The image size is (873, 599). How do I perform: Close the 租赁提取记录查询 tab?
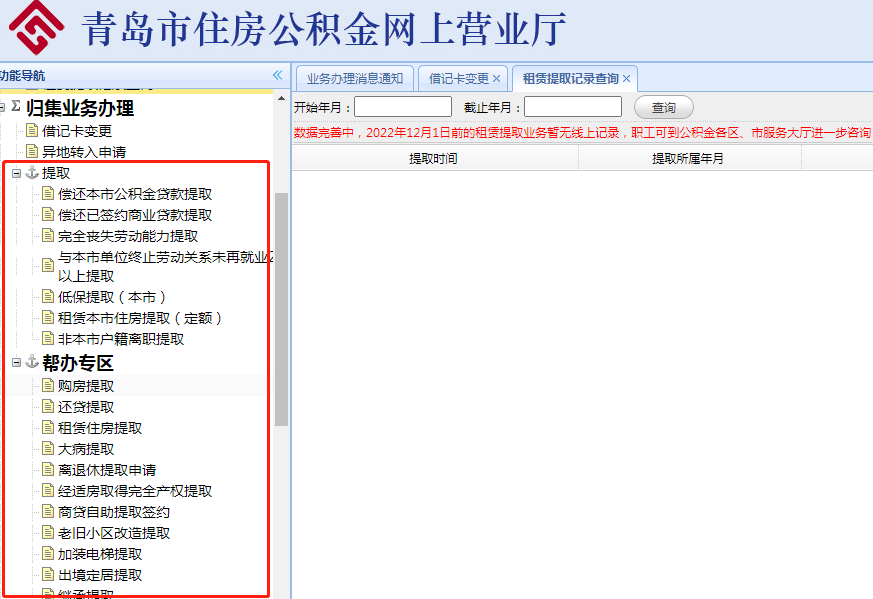coord(627,78)
